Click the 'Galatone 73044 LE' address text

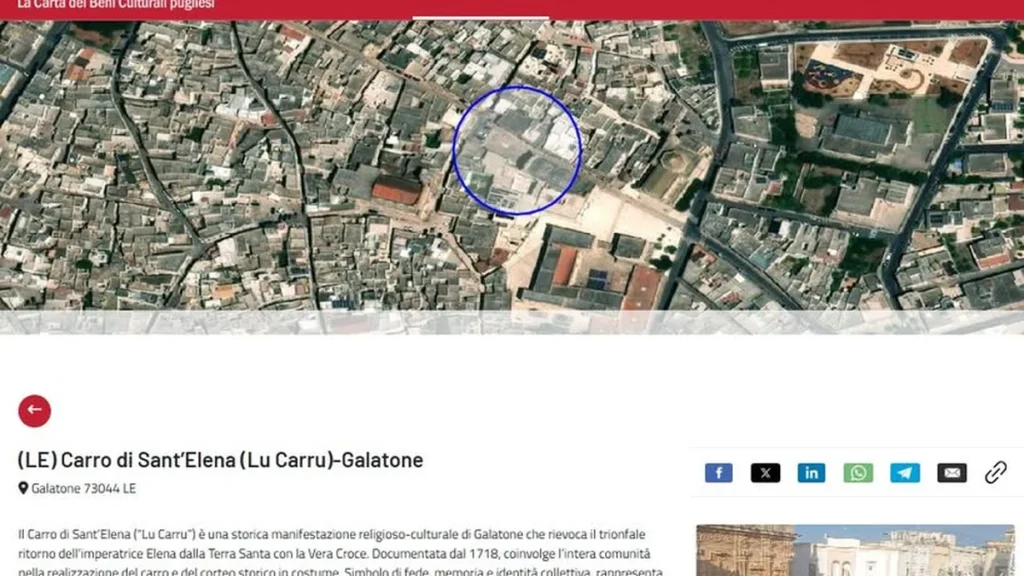(84, 488)
